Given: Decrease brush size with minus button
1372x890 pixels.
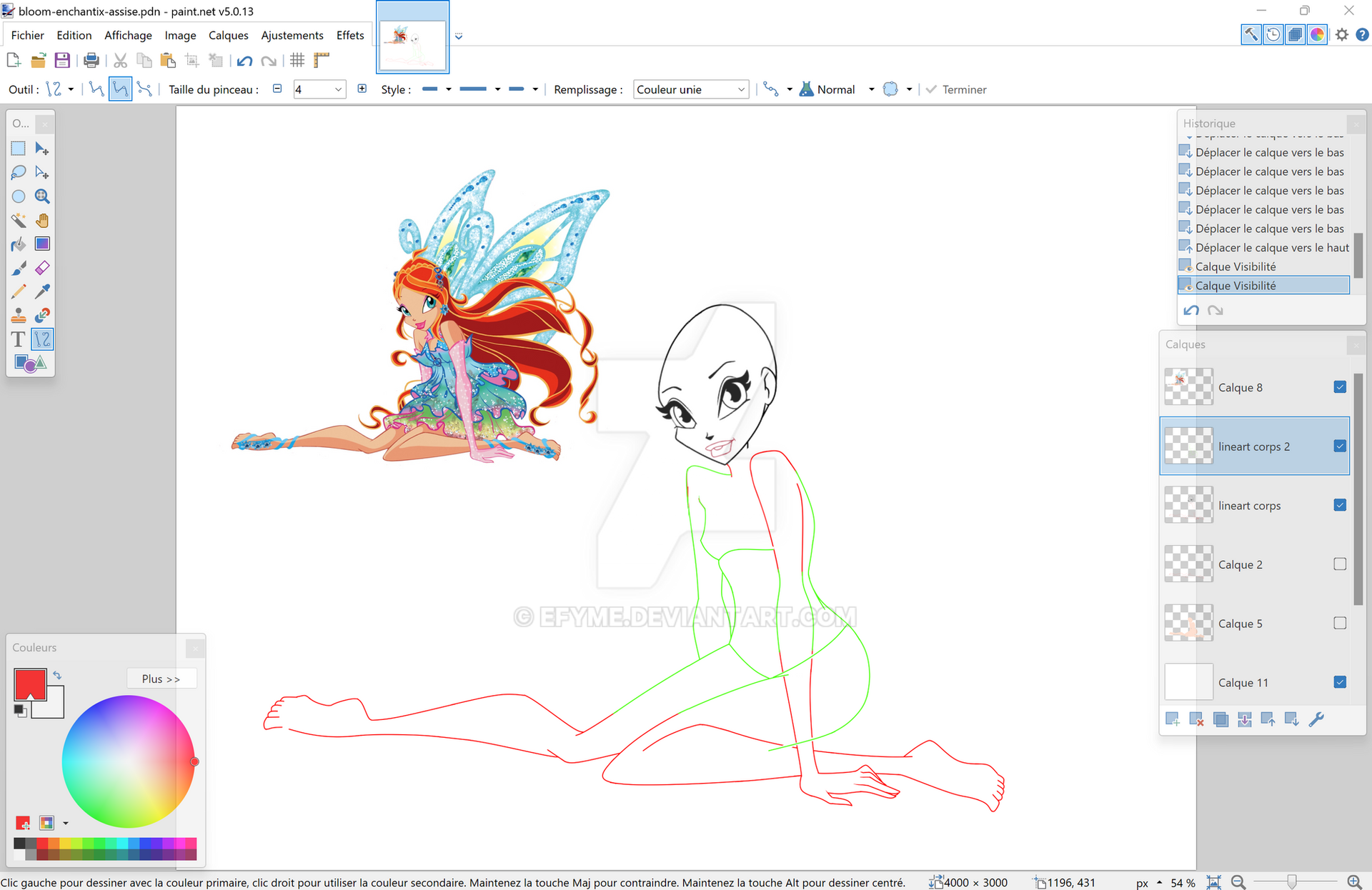Looking at the screenshot, I should [x=277, y=89].
